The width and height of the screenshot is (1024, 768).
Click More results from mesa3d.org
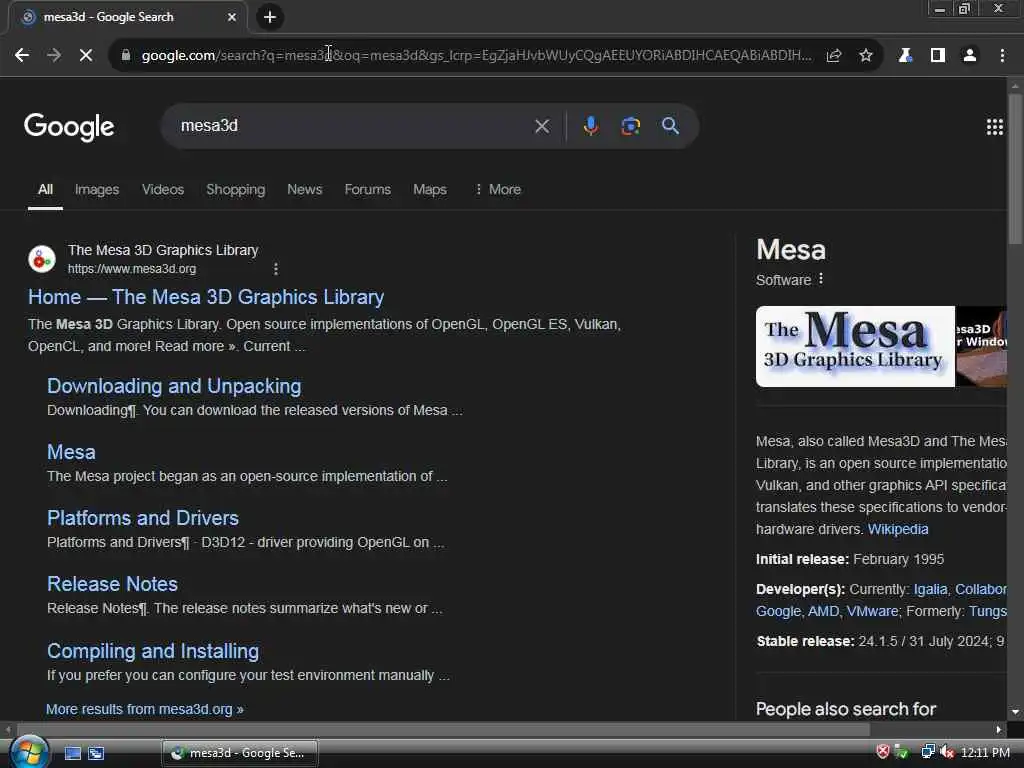(144, 709)
